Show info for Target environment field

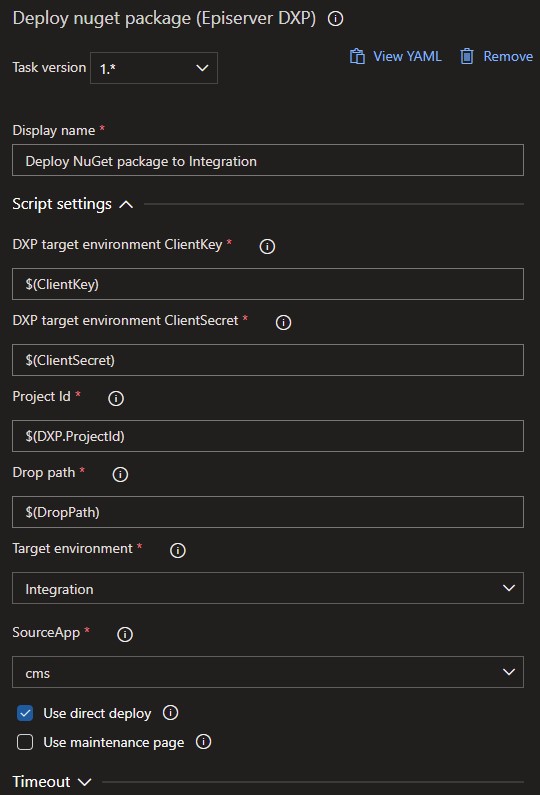[177, 551]
